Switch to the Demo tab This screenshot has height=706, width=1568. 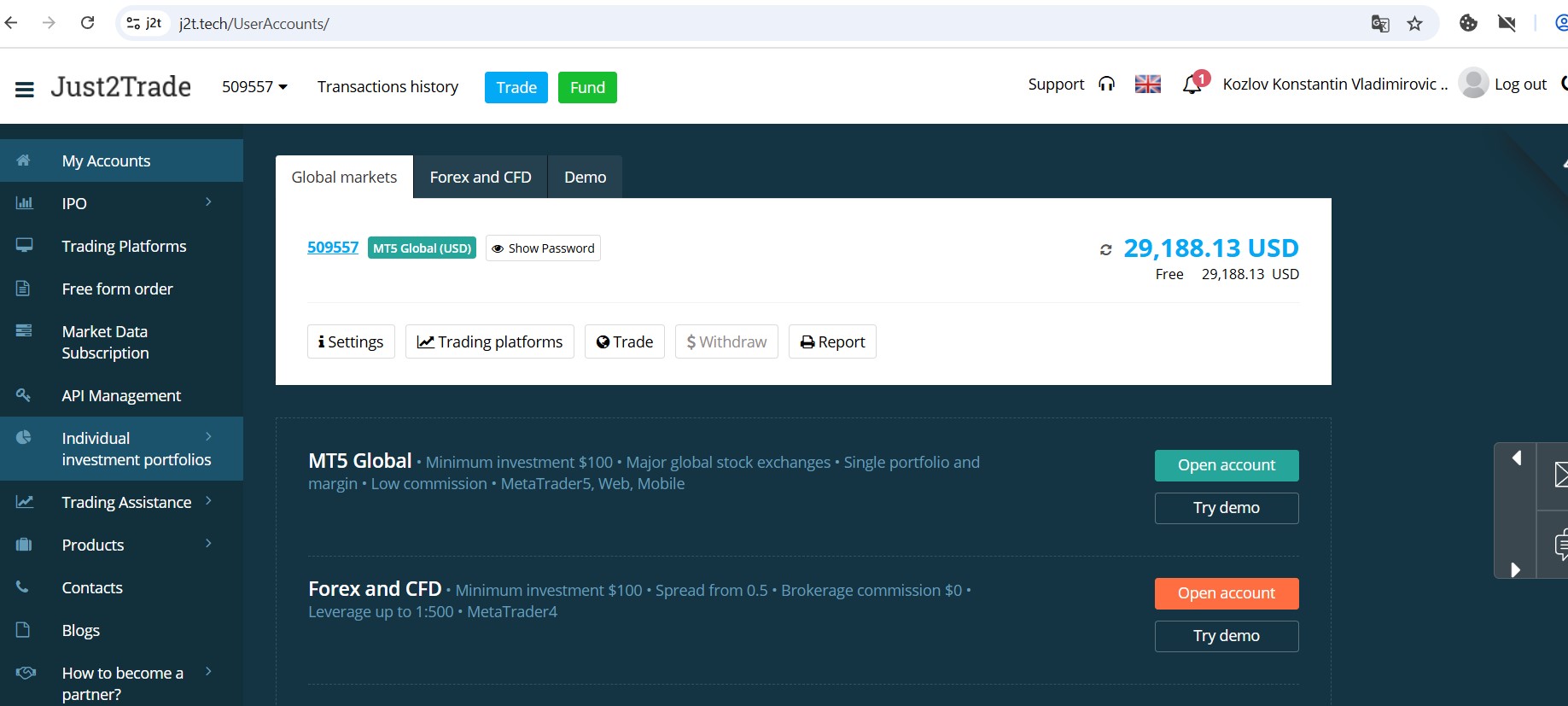[x=585, y=178]
